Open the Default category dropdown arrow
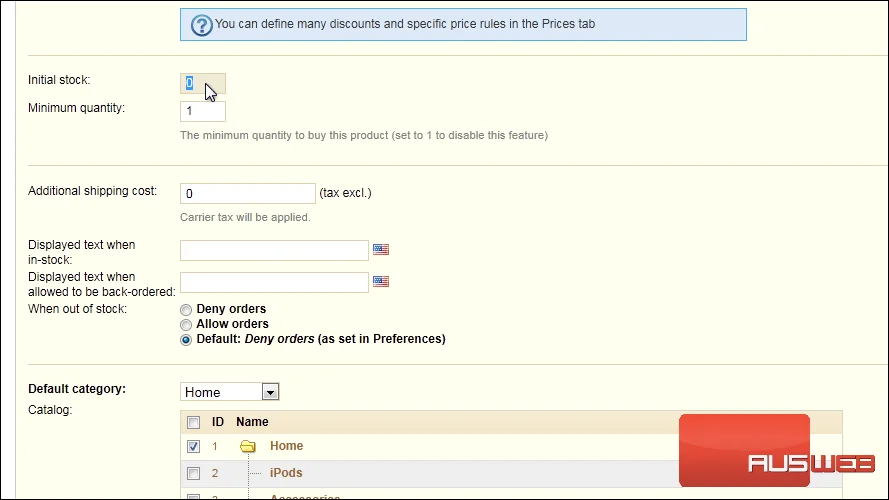This screenshot has width=889, height=500. point(270,392)
